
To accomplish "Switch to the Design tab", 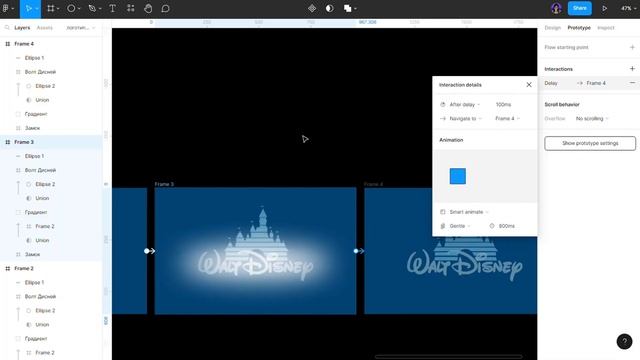I will (x=552, y=28).
